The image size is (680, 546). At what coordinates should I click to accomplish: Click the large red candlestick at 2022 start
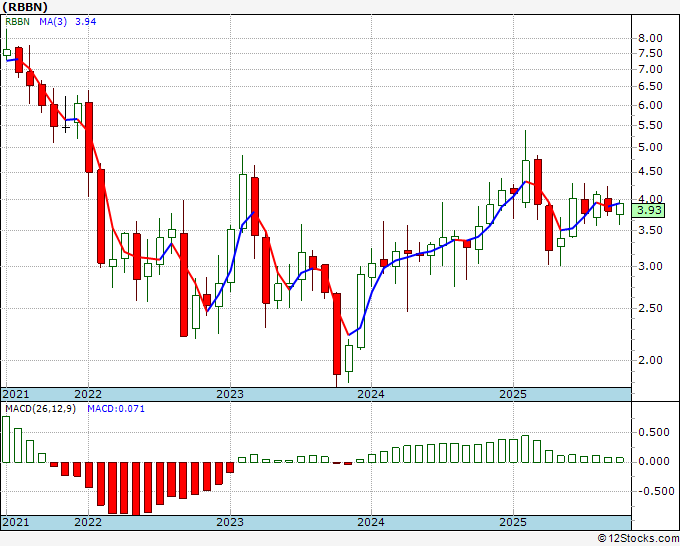(89, 137)
